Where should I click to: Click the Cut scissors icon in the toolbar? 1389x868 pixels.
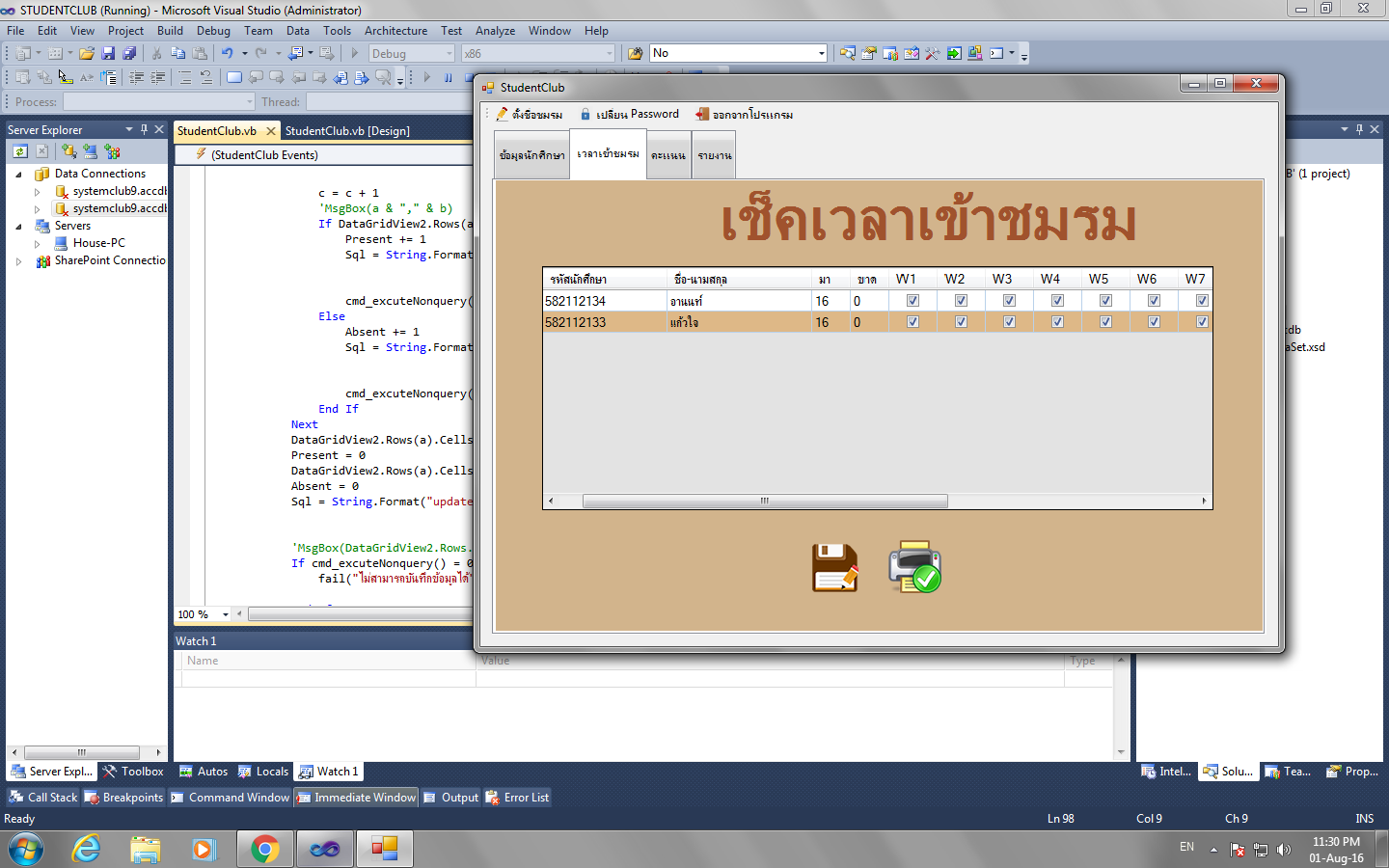click(156, 53)
